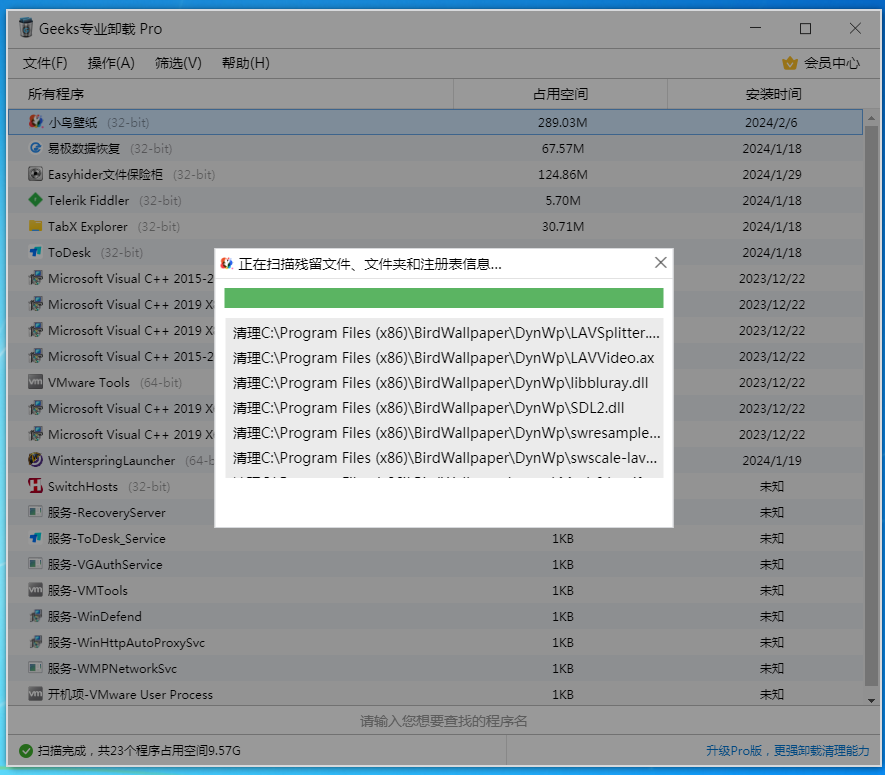
Task: Click the 小鸟壁纸 program icon
Action: pos(36,122)
